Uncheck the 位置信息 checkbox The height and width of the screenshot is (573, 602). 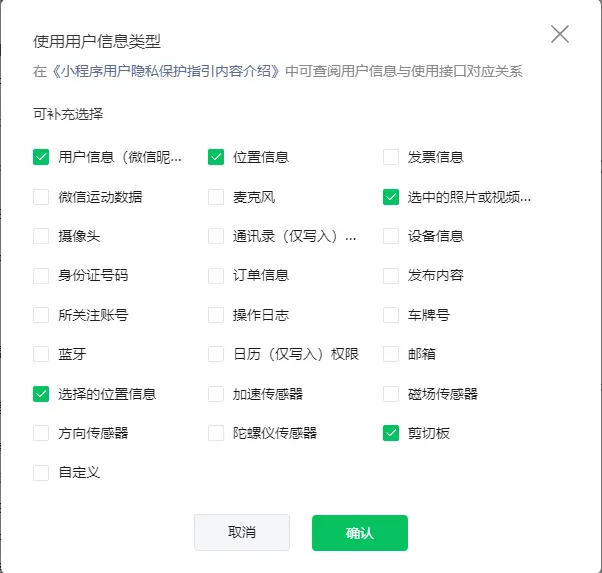point(216,157)
